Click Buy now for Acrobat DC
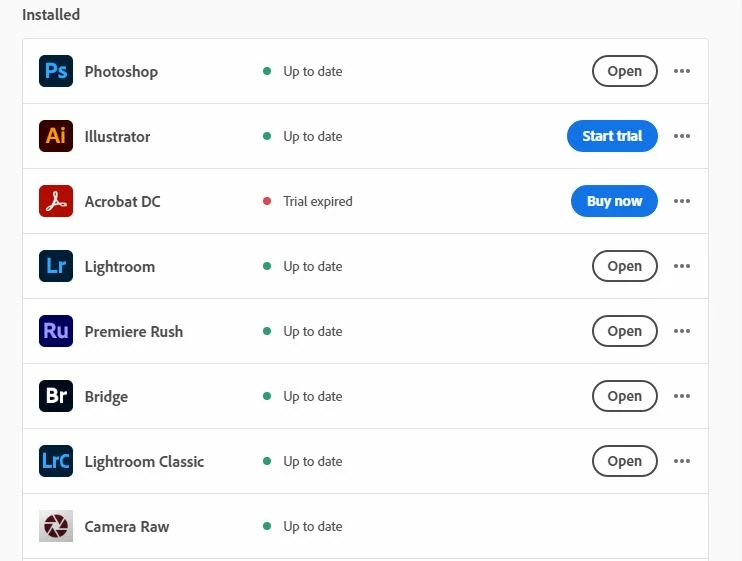Viewport: 742px width, 561px height. (614, 201)
